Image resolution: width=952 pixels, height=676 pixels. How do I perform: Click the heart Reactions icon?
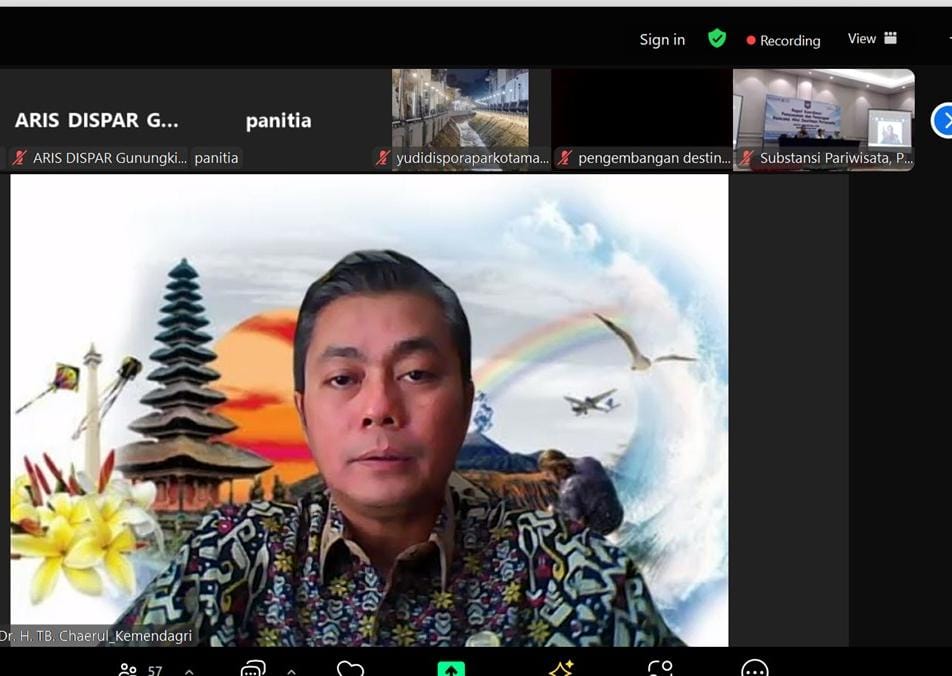[x=350, y=669]
